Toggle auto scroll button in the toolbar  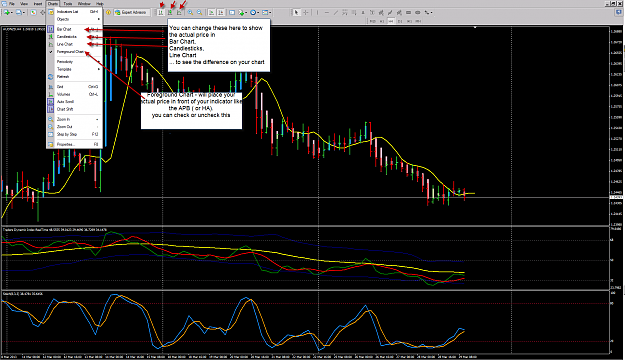211,12
